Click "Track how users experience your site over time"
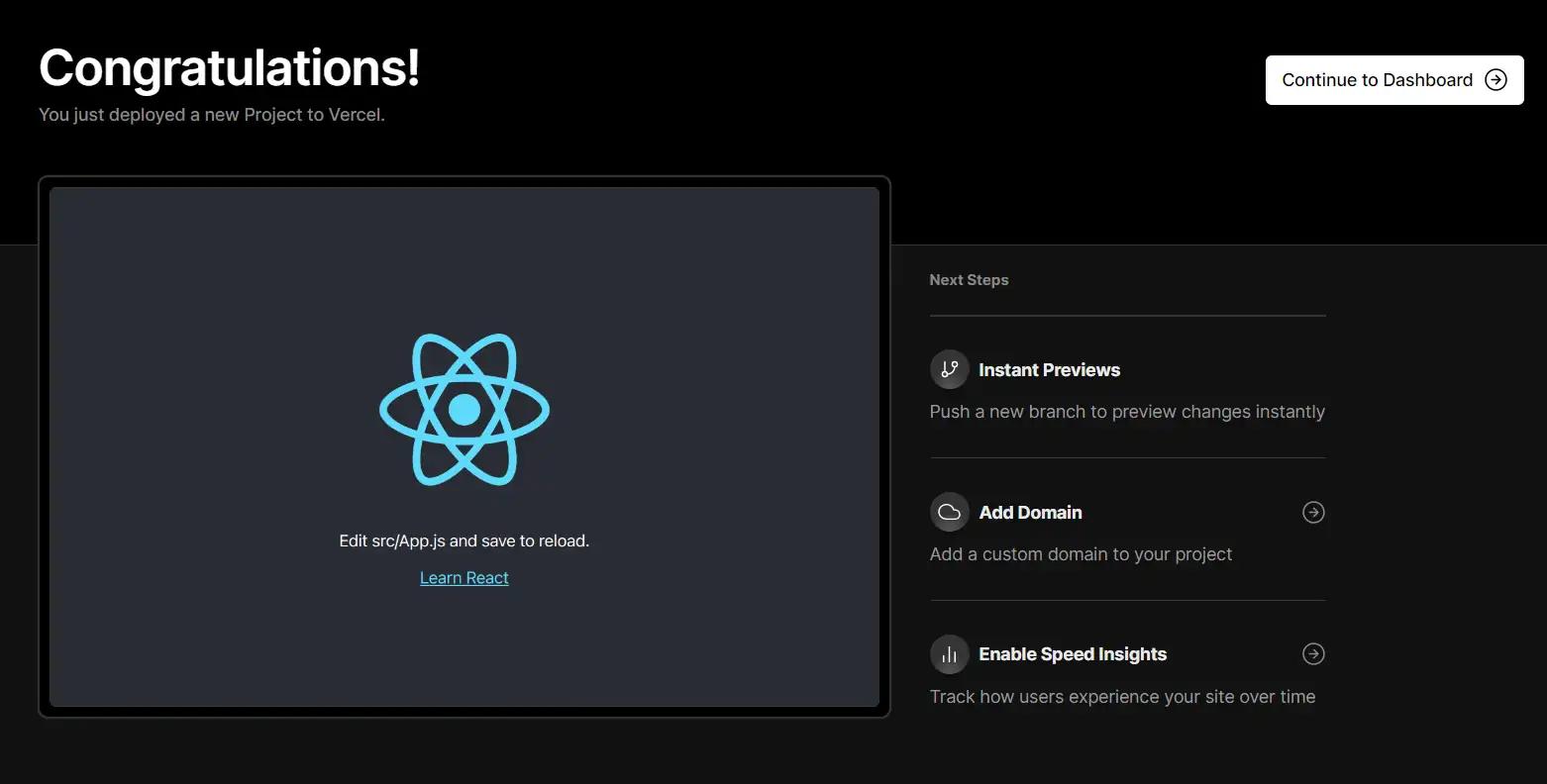The width and height of the screenshot is (1547, 784). 1122,697
